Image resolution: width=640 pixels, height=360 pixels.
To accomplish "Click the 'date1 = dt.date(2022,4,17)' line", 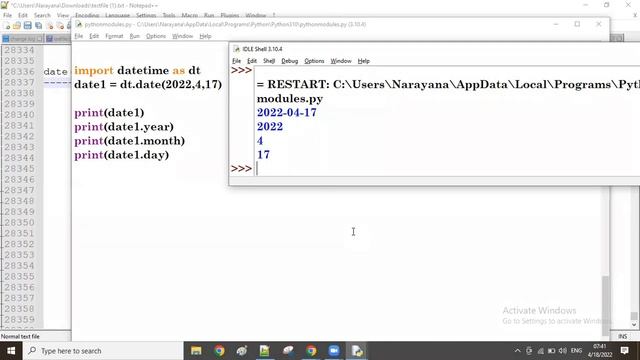I will click(148, 84).
